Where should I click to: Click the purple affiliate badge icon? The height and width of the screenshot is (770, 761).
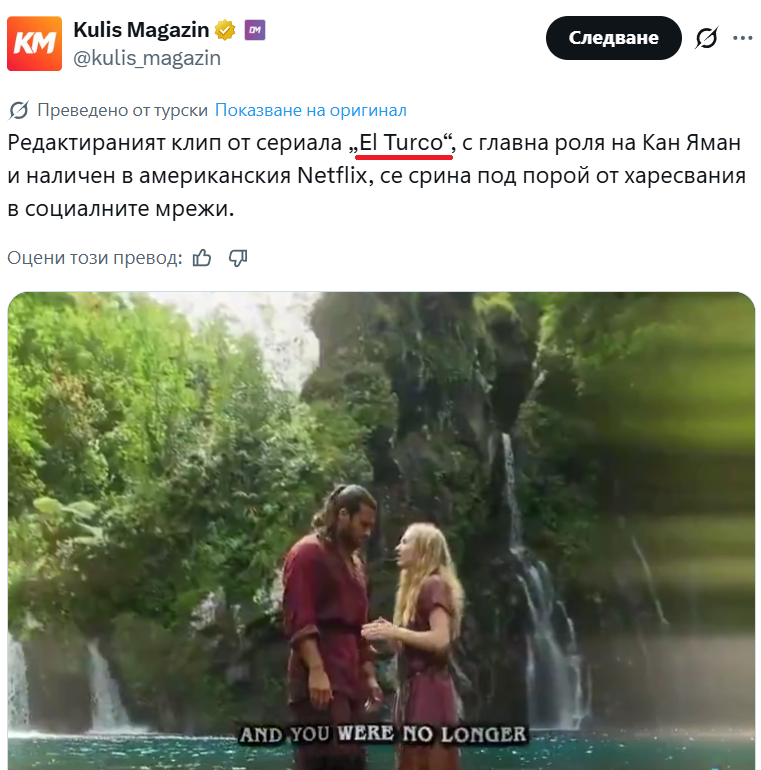(255, 30)
